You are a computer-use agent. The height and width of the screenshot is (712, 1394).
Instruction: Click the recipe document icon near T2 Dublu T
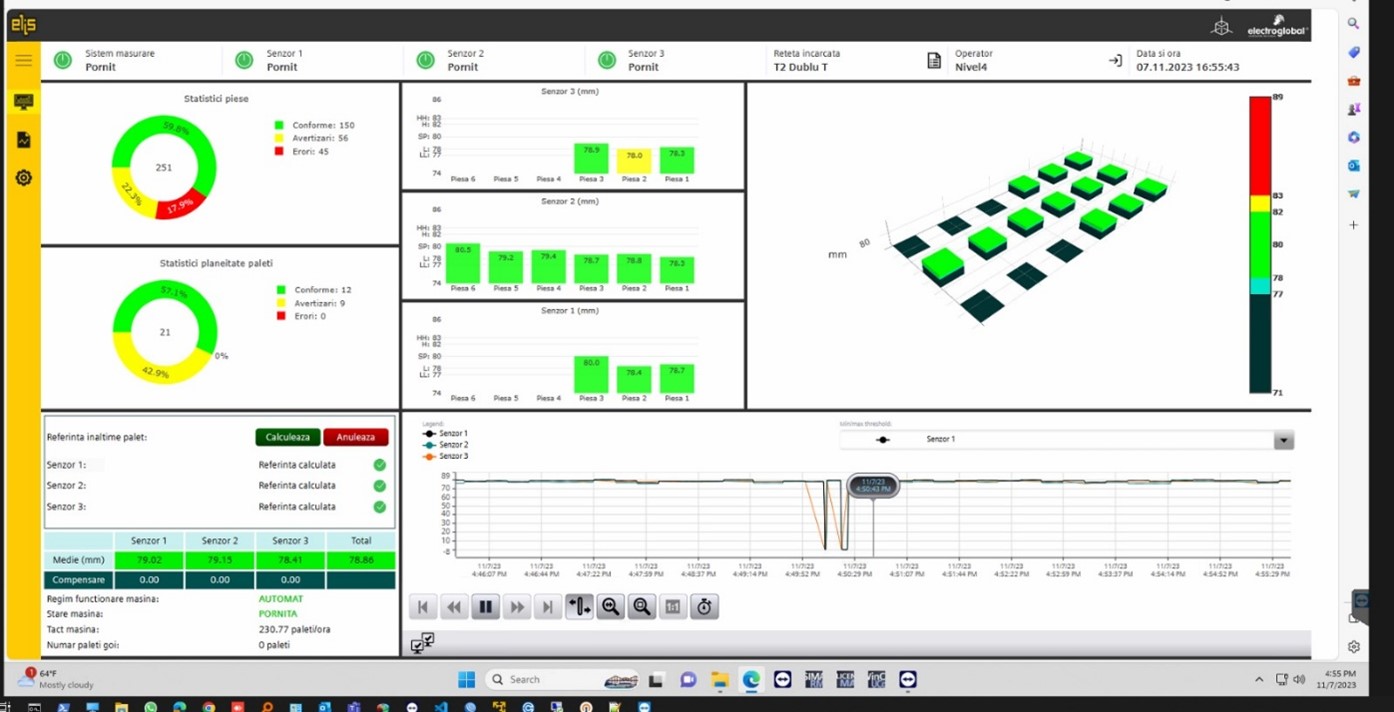pyautogui.click(x=934, y=61)
